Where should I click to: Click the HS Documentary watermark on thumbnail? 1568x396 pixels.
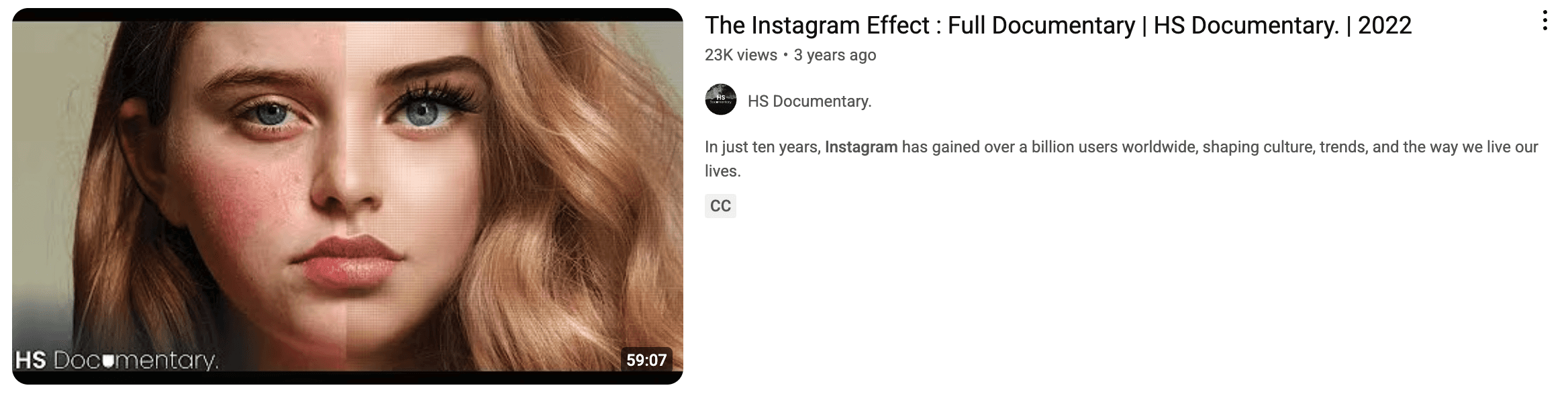click(117, 360)
